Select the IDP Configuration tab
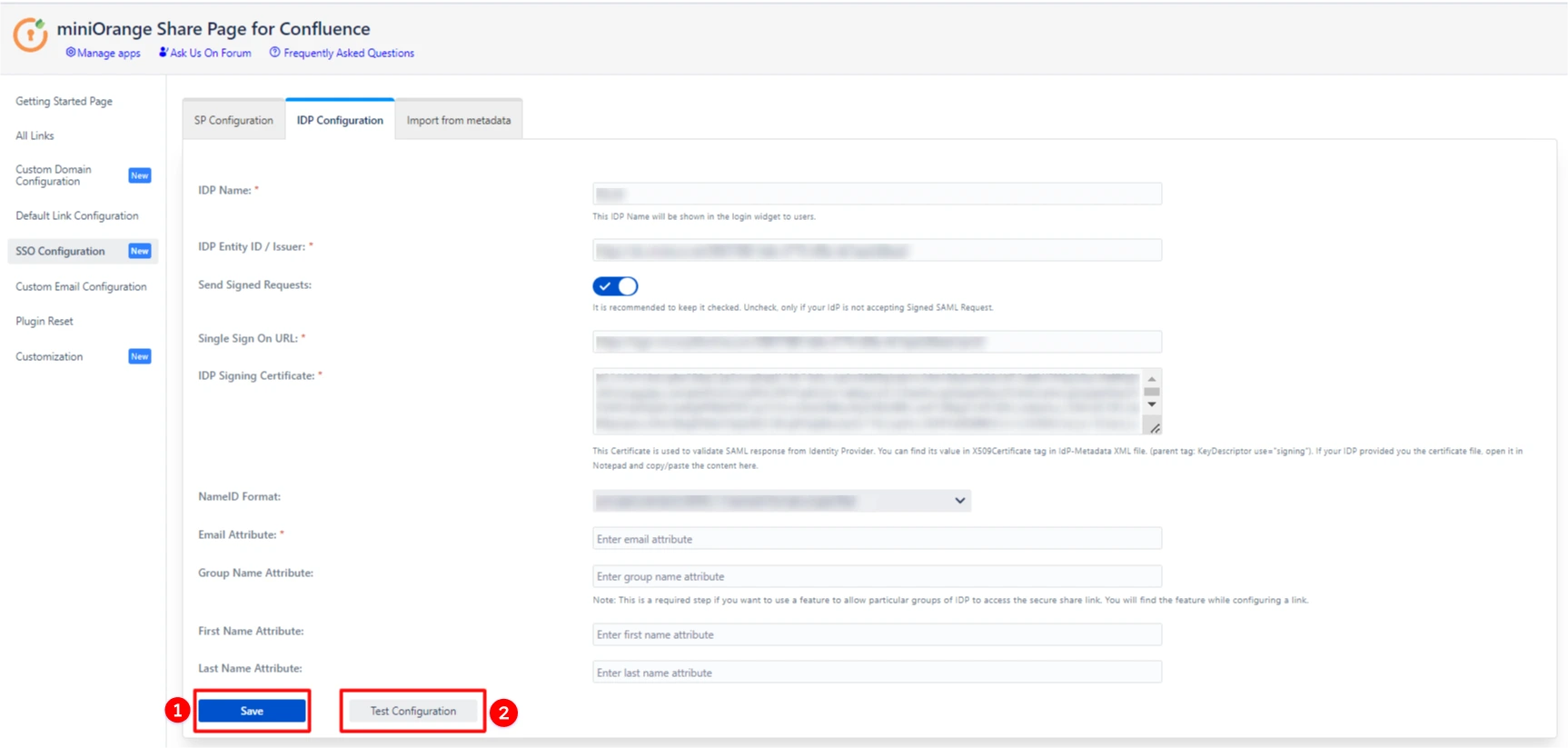The width and height of the screenshot is (1568, 748). (x=340, y=120)
